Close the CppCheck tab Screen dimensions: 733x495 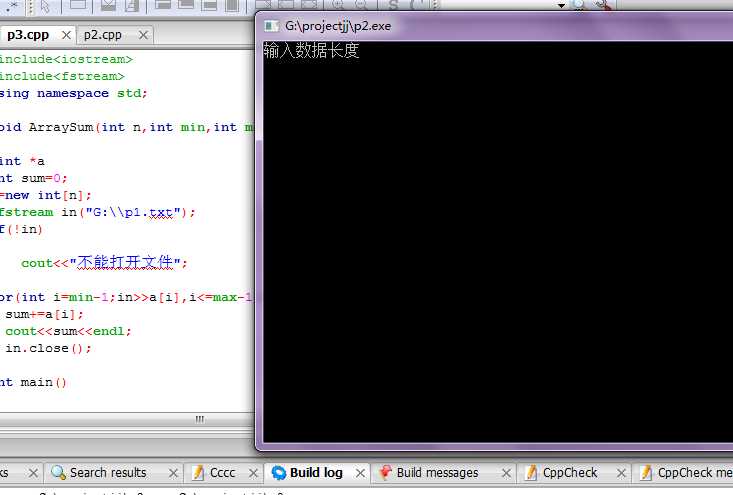pyautogui.click(x=621, y=473)
